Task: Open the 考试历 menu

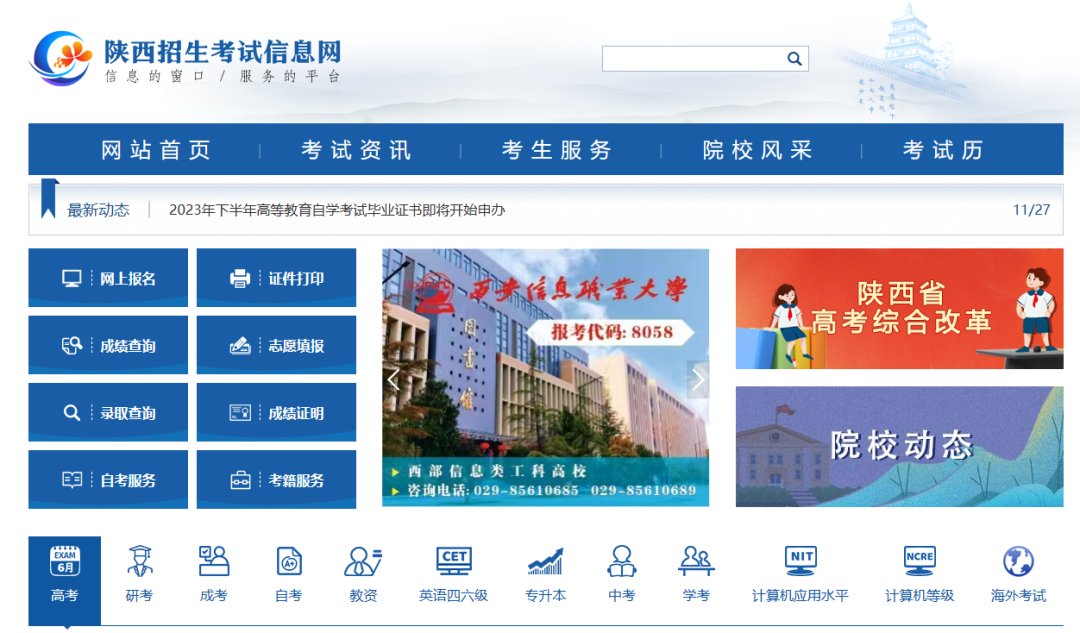Action: 943,149
